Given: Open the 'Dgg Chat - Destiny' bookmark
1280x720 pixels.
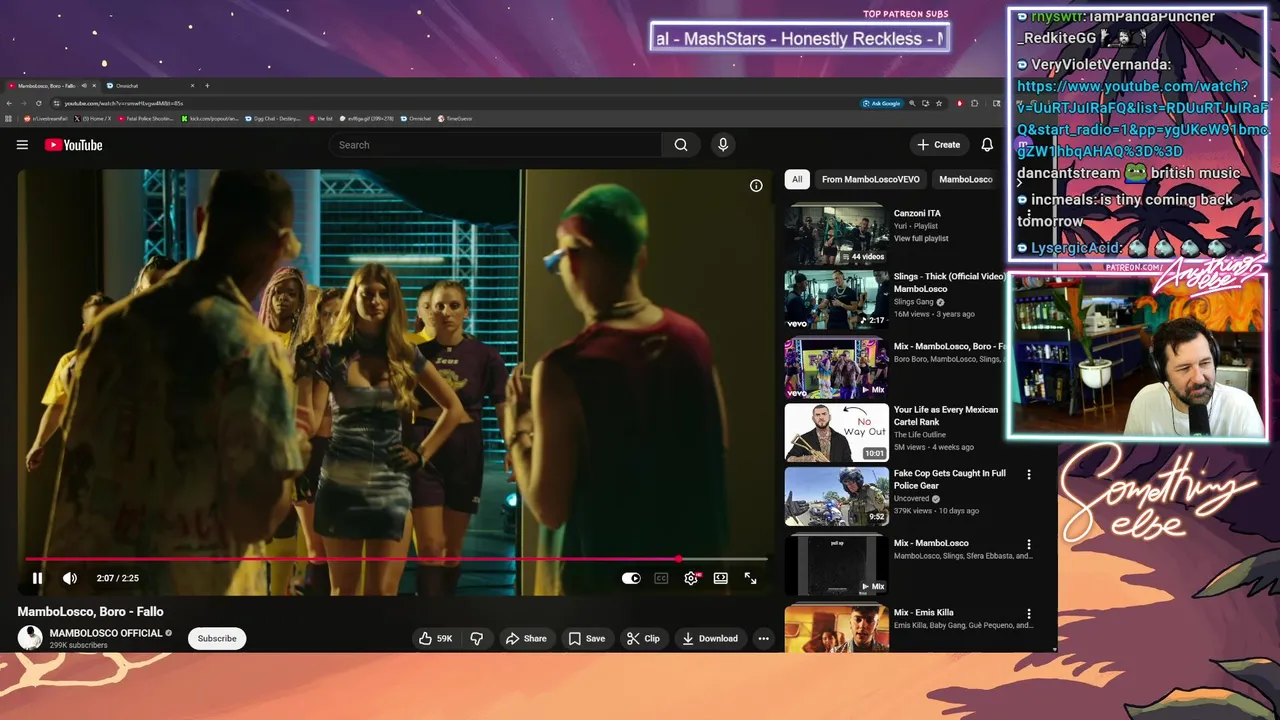Looking at the screenshot, I should [273, 118].
